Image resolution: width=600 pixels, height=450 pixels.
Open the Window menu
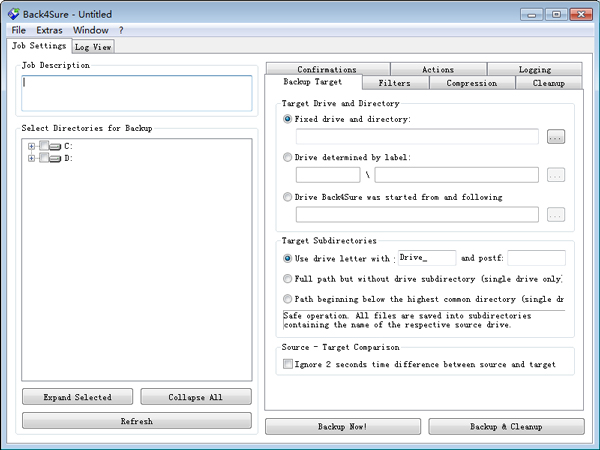pyautogui.click(x=91, y=30)
